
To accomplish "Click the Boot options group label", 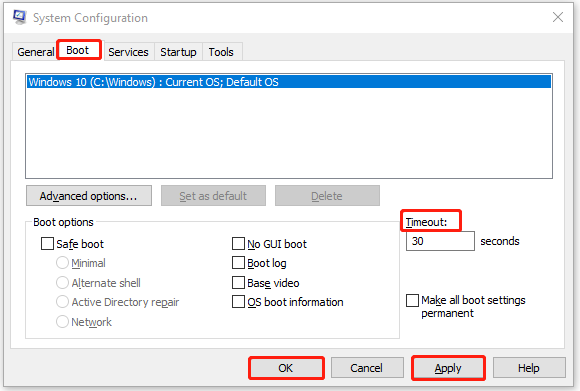I will tap(63, 222).
